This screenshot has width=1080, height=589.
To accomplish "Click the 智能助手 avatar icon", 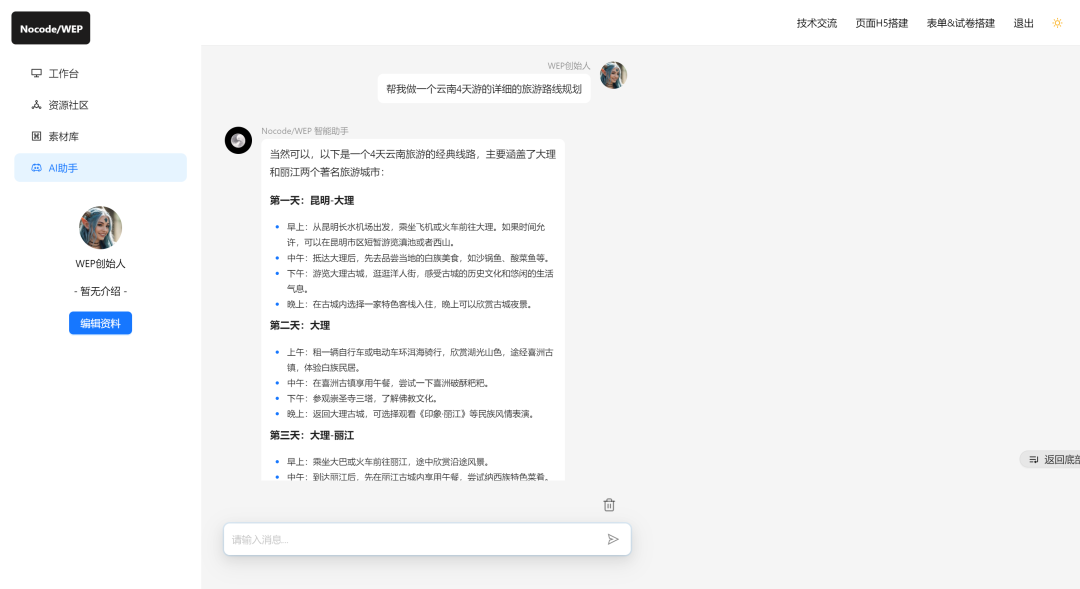I will tap(238, 140).
